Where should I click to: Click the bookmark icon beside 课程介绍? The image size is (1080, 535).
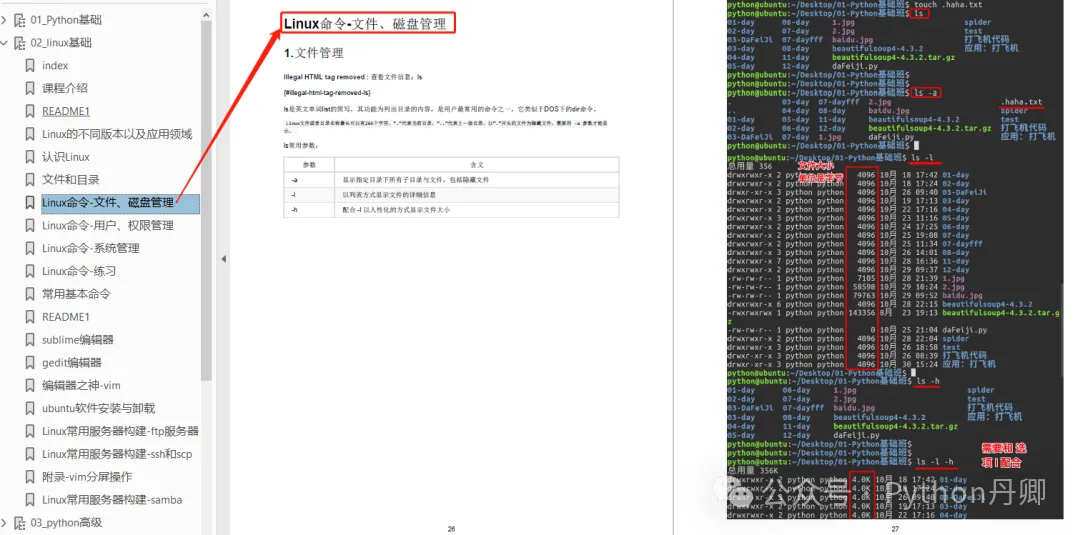pos(30,88)
